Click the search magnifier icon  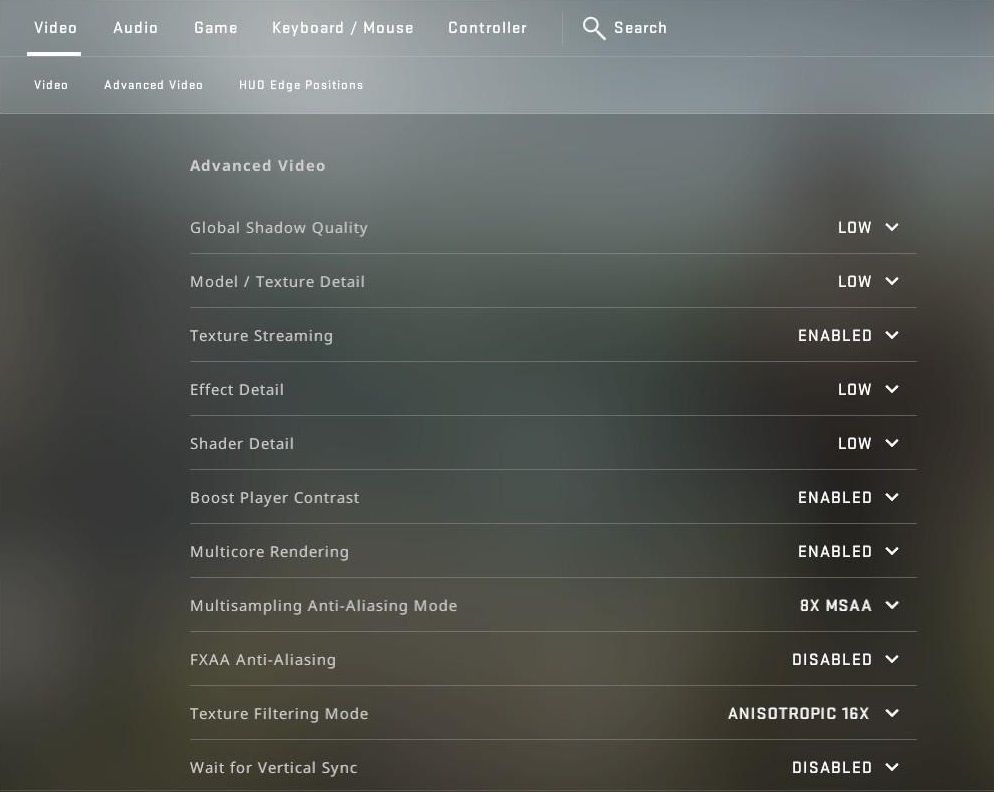click(x=593, y=28)
